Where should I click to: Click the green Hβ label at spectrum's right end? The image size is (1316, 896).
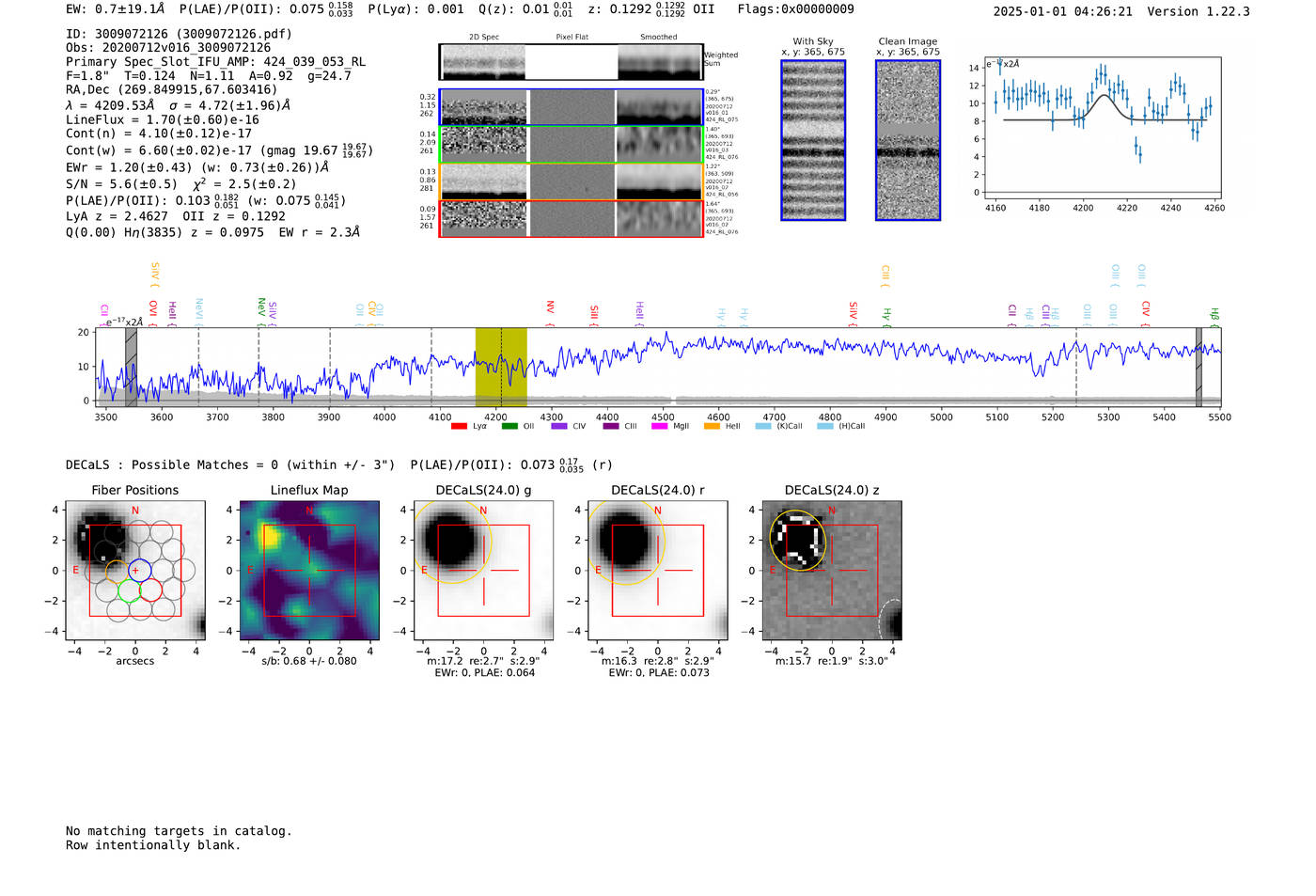(x=1214, y=316)
